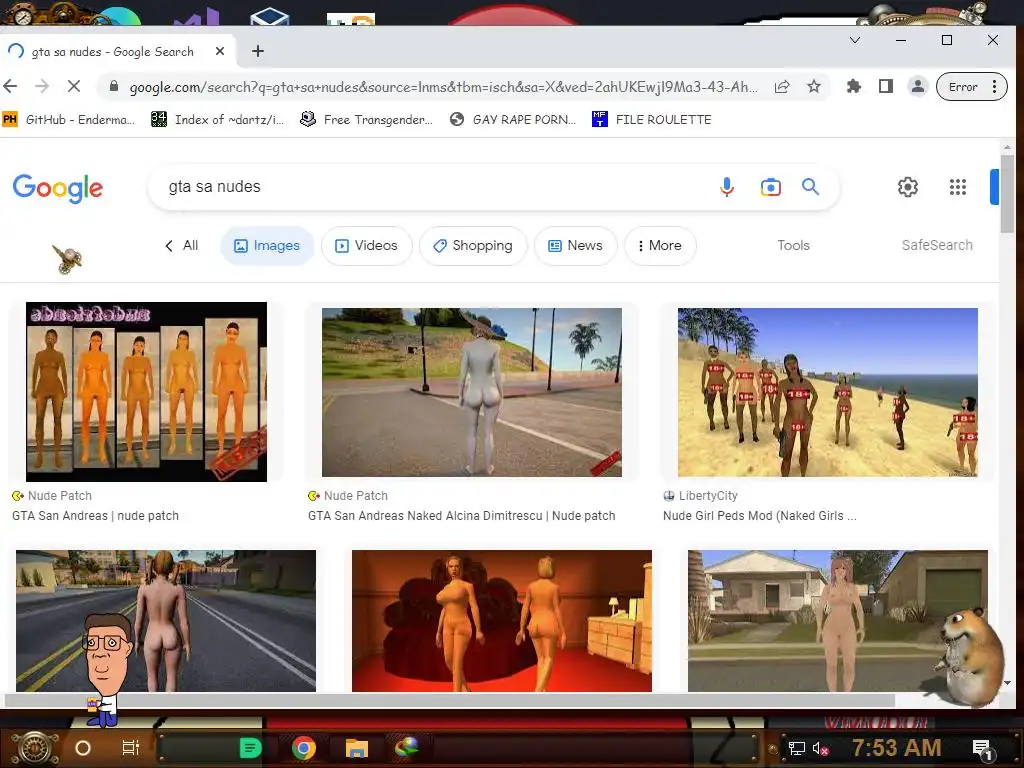
Task: Click the vertical page scrollbar thumb
Action: (1006, 192)
